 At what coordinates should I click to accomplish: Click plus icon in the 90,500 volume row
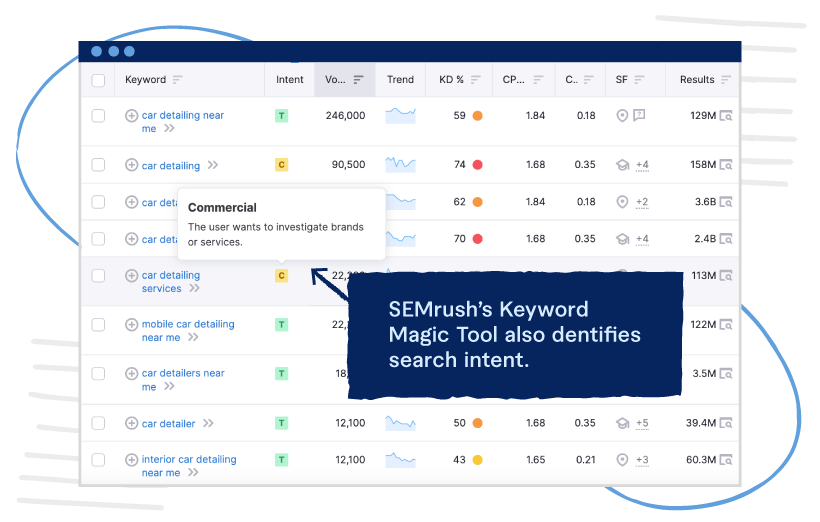(131, 165)
